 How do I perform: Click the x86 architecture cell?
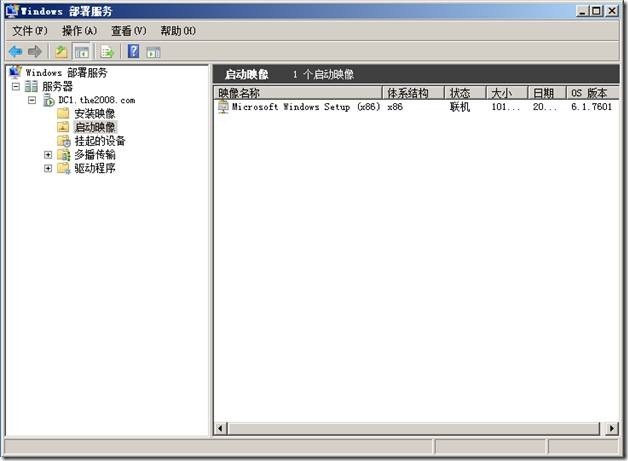[x=395, y=107]
